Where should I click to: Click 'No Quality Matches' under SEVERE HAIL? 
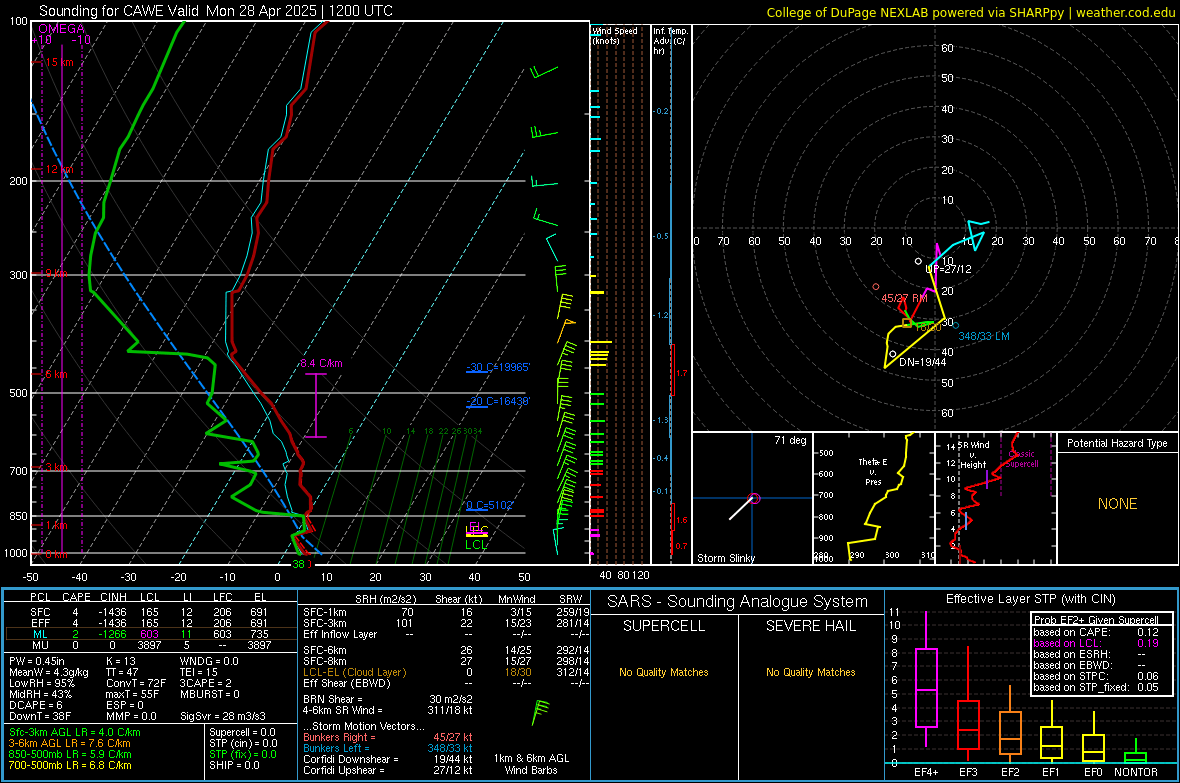coord(810,672)
